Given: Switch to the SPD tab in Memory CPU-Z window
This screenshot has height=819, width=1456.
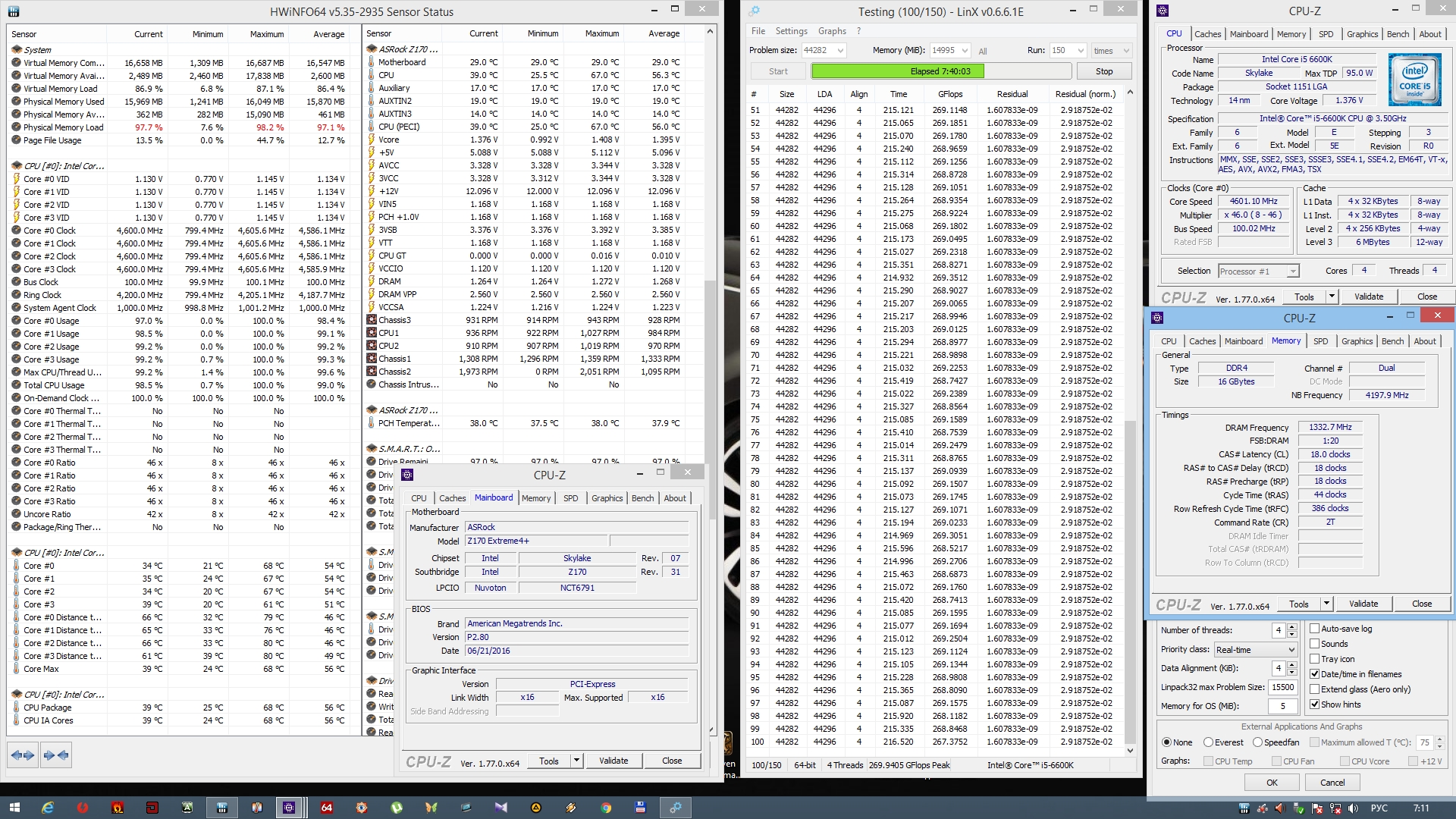Looking at the screenshot, I should (1320, 341).
